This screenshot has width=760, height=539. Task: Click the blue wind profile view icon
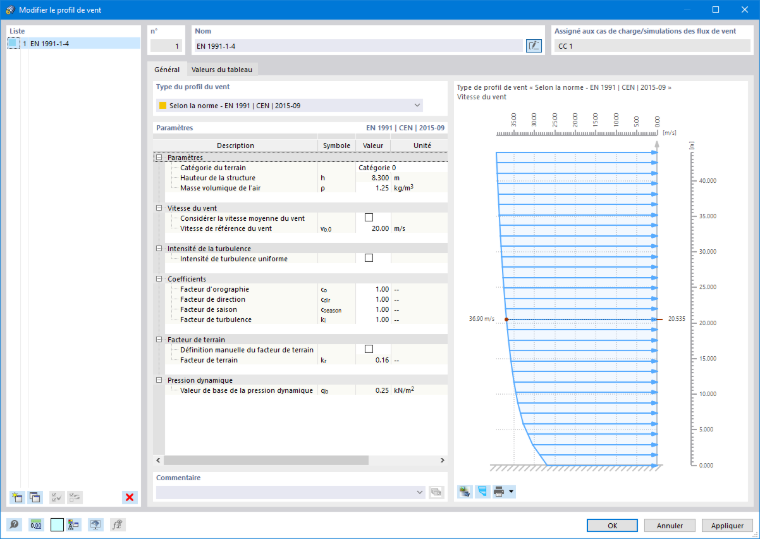(x=482, y=491)
